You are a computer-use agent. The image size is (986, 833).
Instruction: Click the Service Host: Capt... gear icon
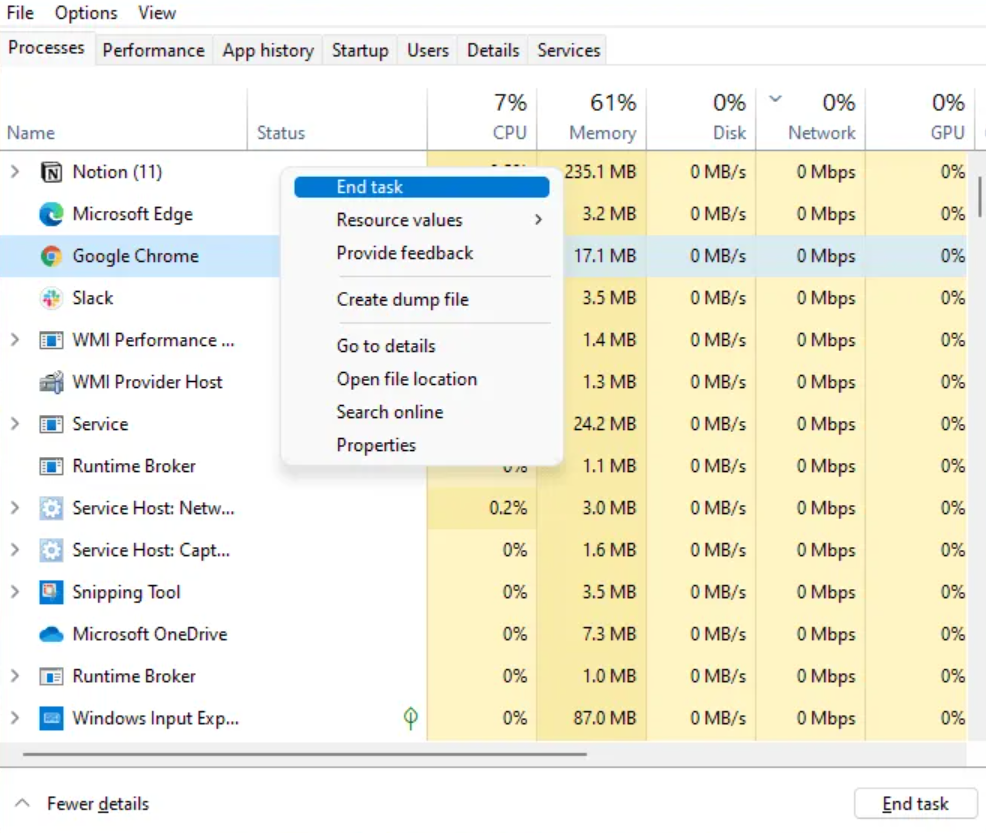51,550
